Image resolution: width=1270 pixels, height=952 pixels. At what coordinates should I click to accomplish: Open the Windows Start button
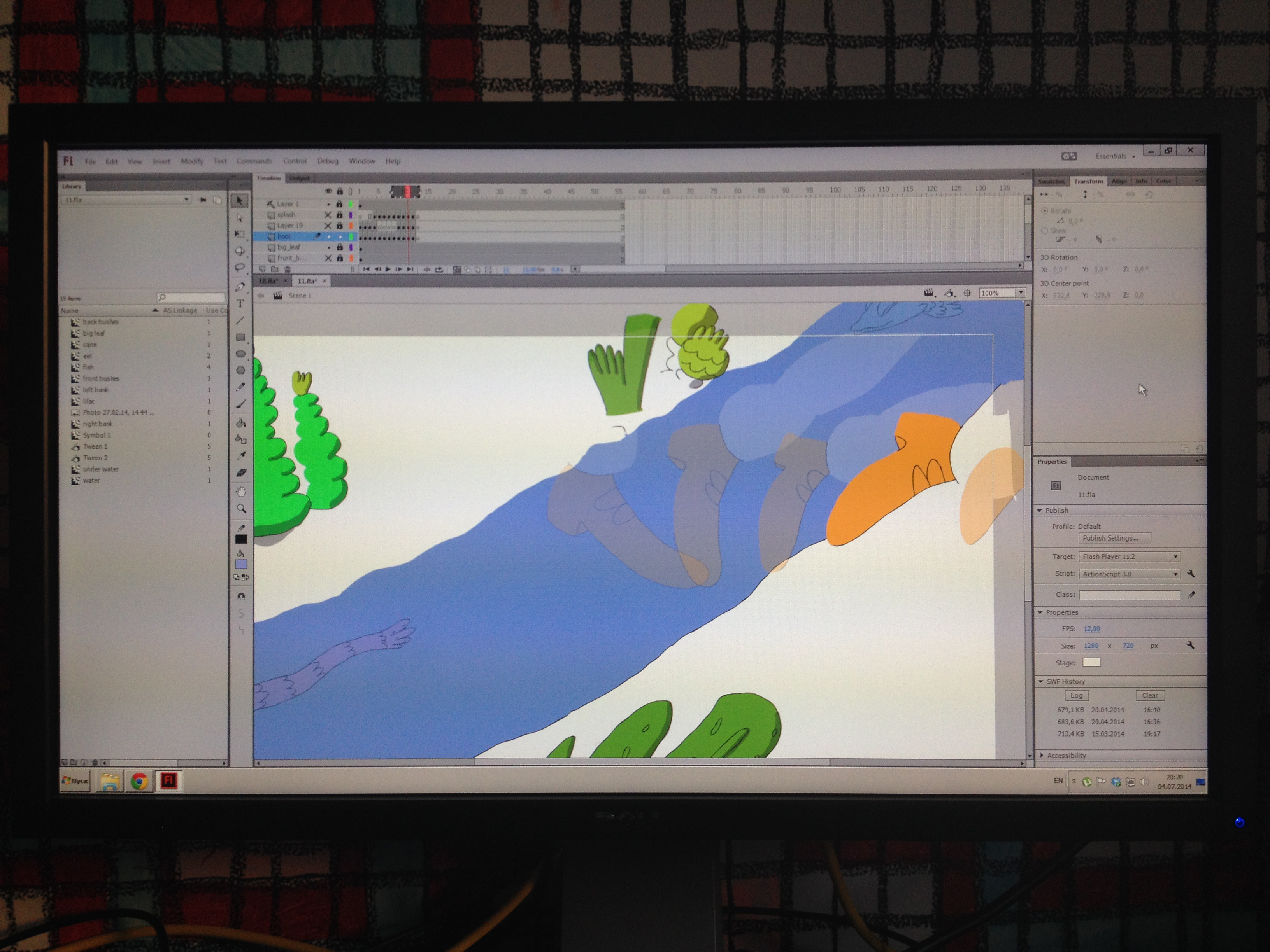[75, 781]
